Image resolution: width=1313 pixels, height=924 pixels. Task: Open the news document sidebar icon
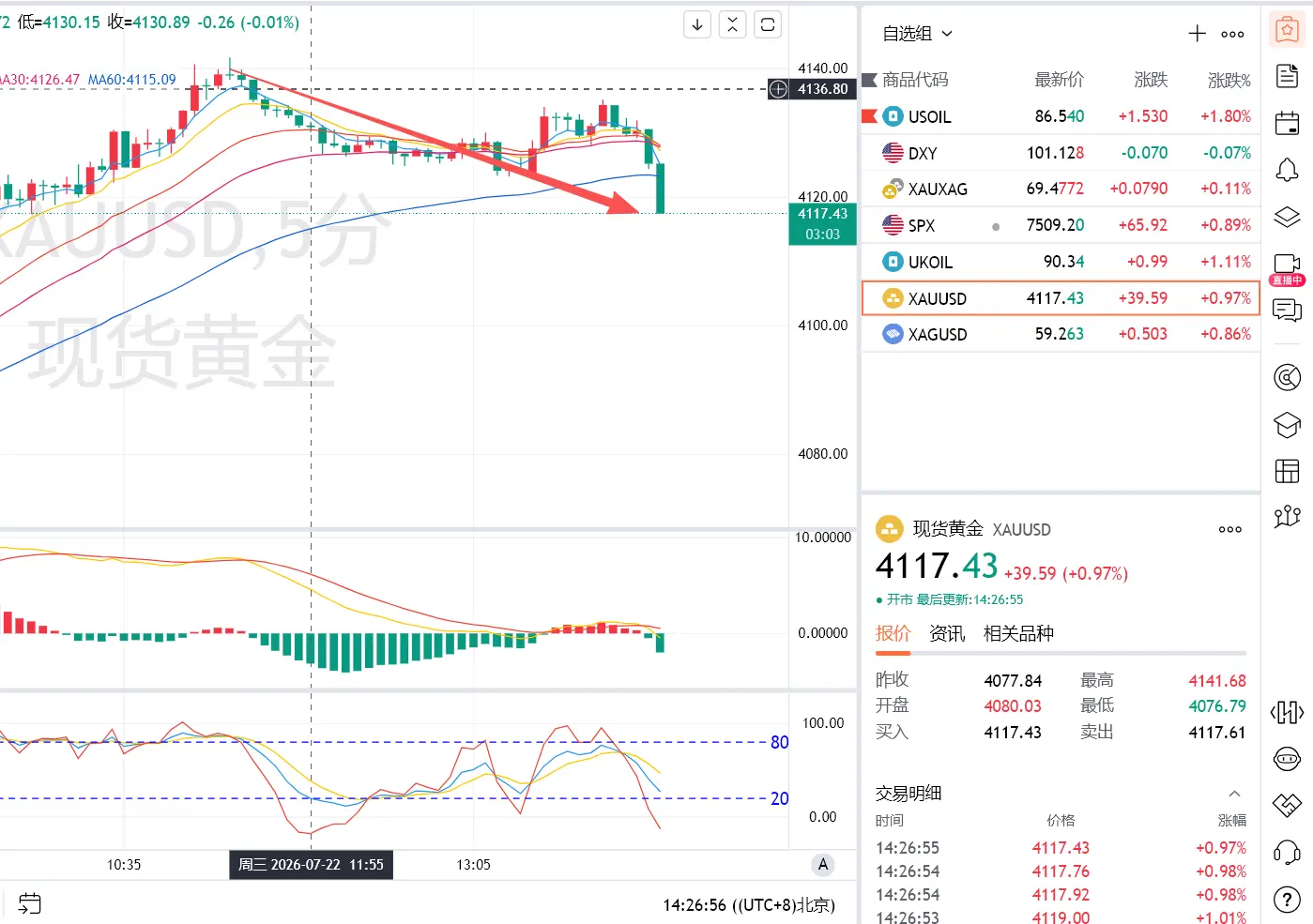pyautogui.click(x=1287, y=76)
